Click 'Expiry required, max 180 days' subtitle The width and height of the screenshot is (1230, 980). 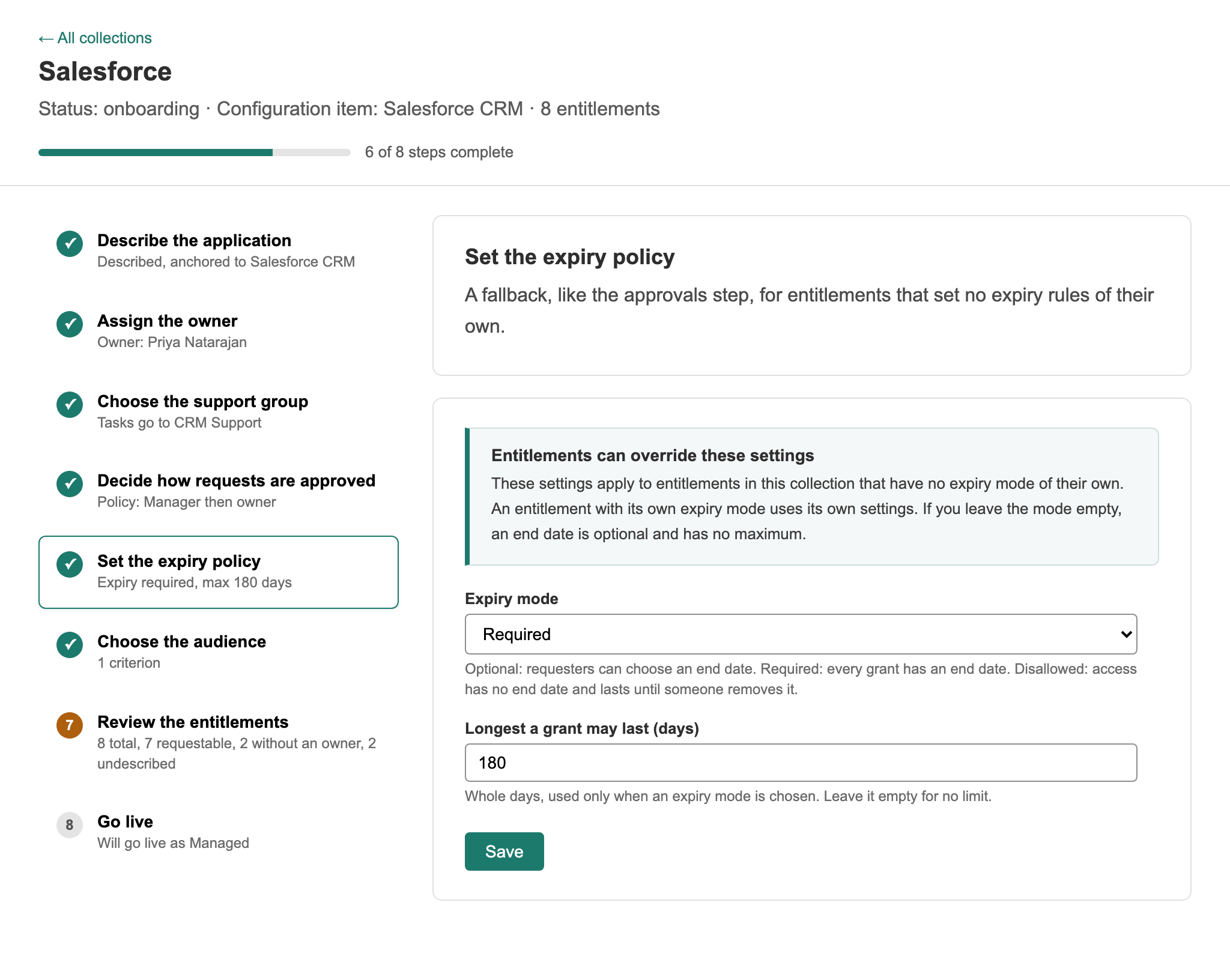(194, 582)
